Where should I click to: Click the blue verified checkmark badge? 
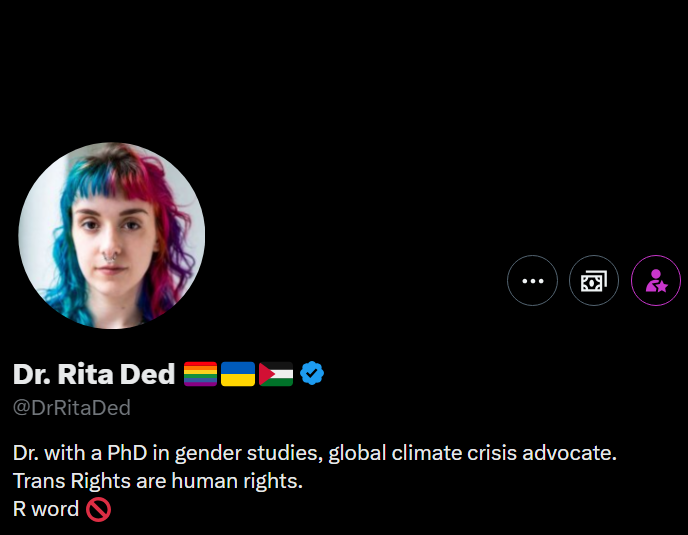[312, 374]
